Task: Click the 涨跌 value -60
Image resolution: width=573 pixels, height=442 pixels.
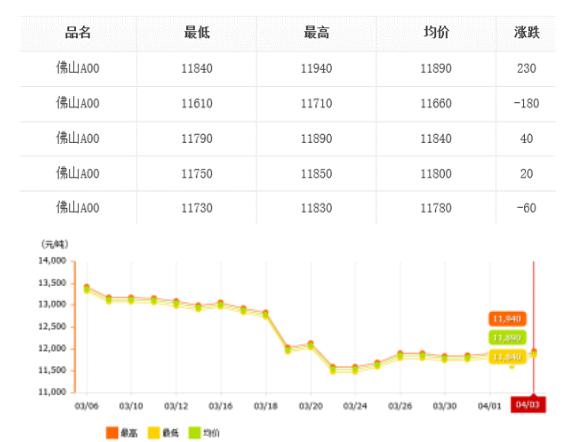Action: (x=527, y=208)
